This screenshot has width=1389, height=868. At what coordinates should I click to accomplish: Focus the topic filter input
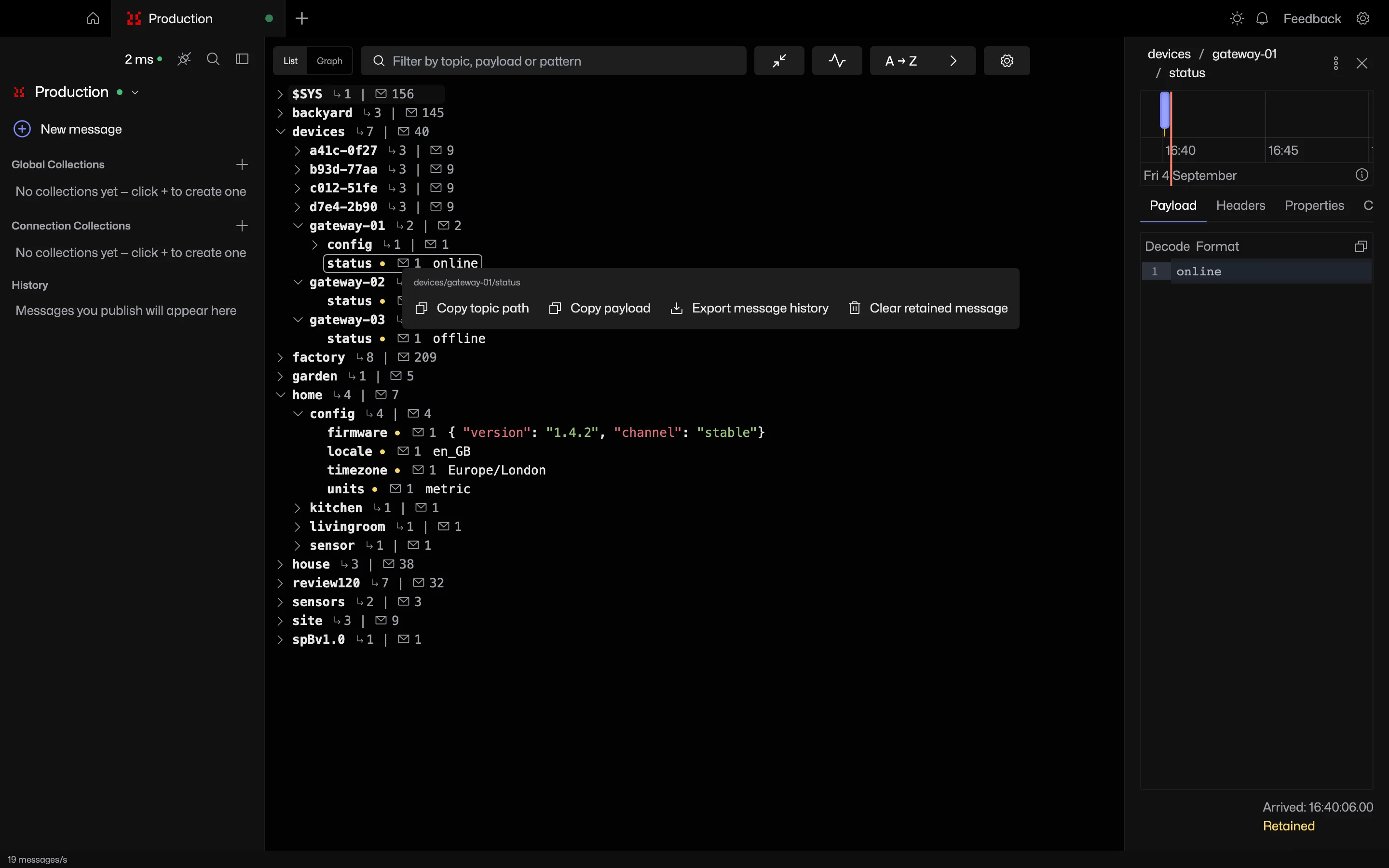(553, 61)
